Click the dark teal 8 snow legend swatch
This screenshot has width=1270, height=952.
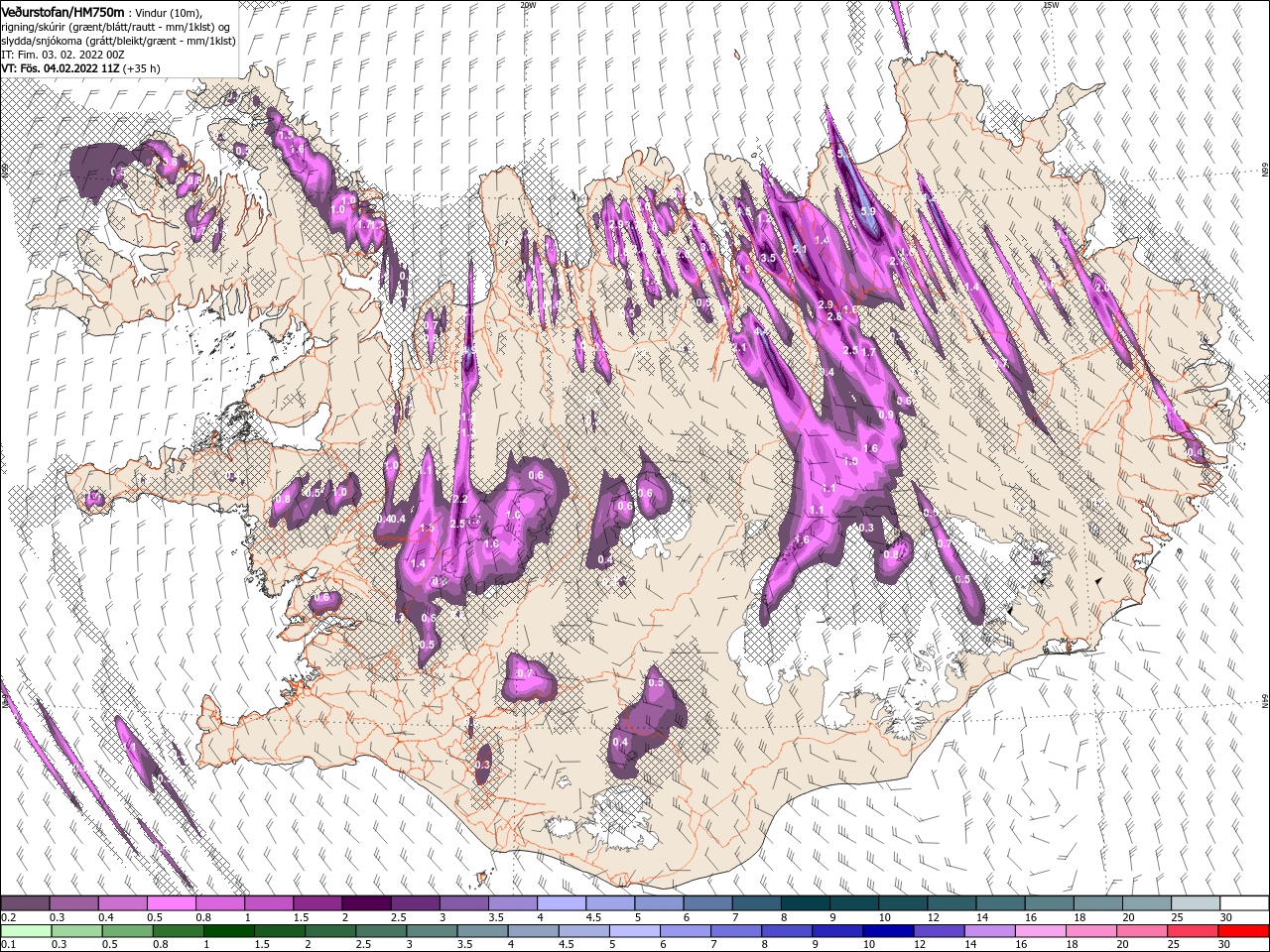click(806, 903)
